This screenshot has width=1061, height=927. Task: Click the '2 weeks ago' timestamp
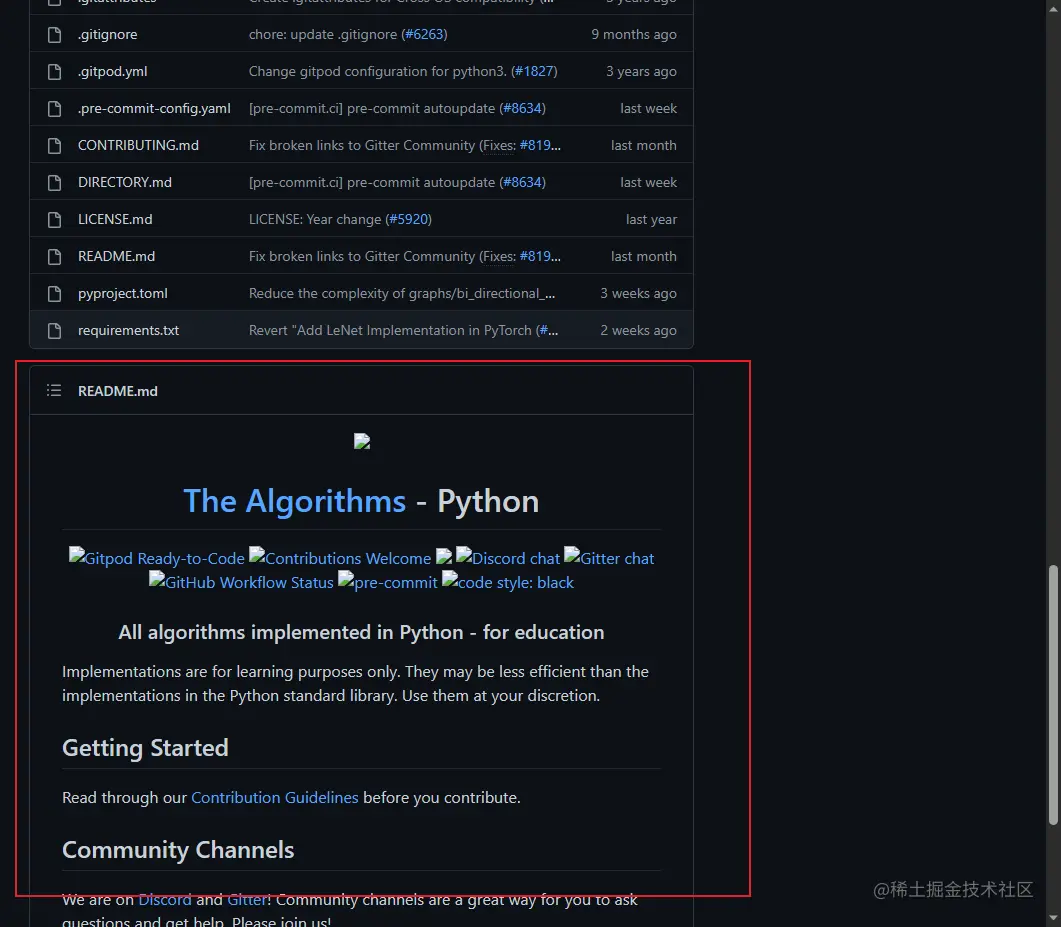(638, 330)
